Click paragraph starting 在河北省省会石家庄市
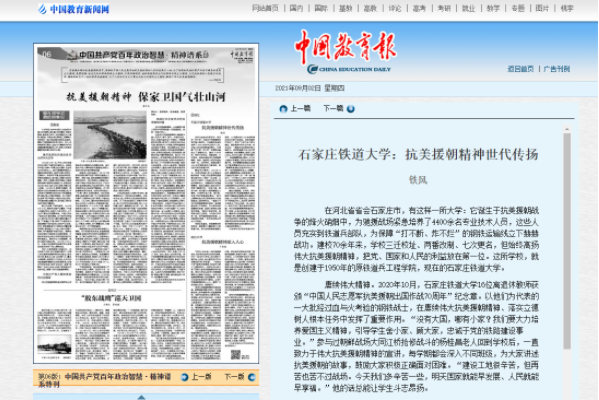This screenshot has width=599, height=400. point(416,239)
